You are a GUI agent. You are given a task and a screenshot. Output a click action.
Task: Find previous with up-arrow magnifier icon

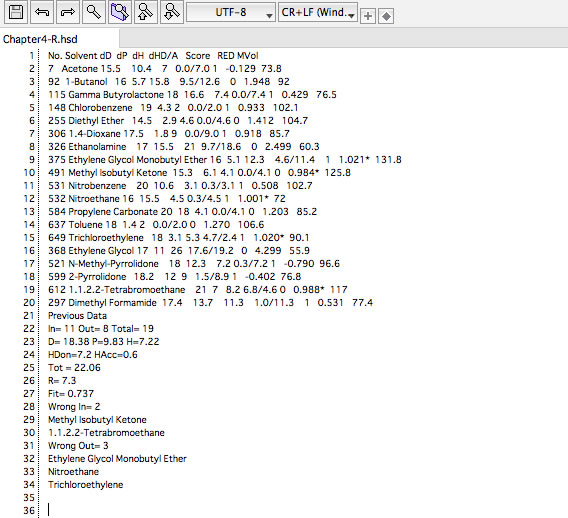146,13
